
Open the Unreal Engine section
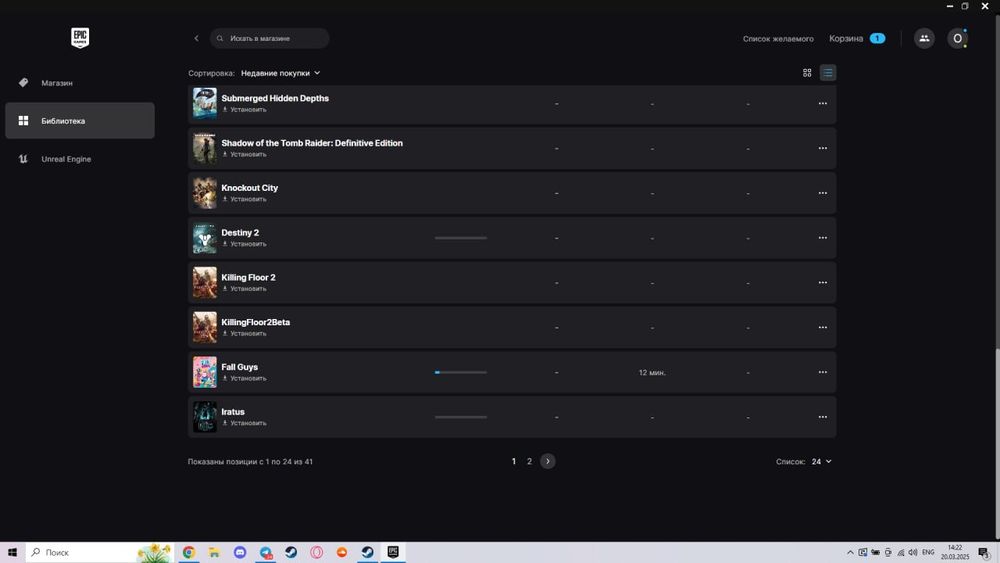pyautogui.click(x=80, y=159)
